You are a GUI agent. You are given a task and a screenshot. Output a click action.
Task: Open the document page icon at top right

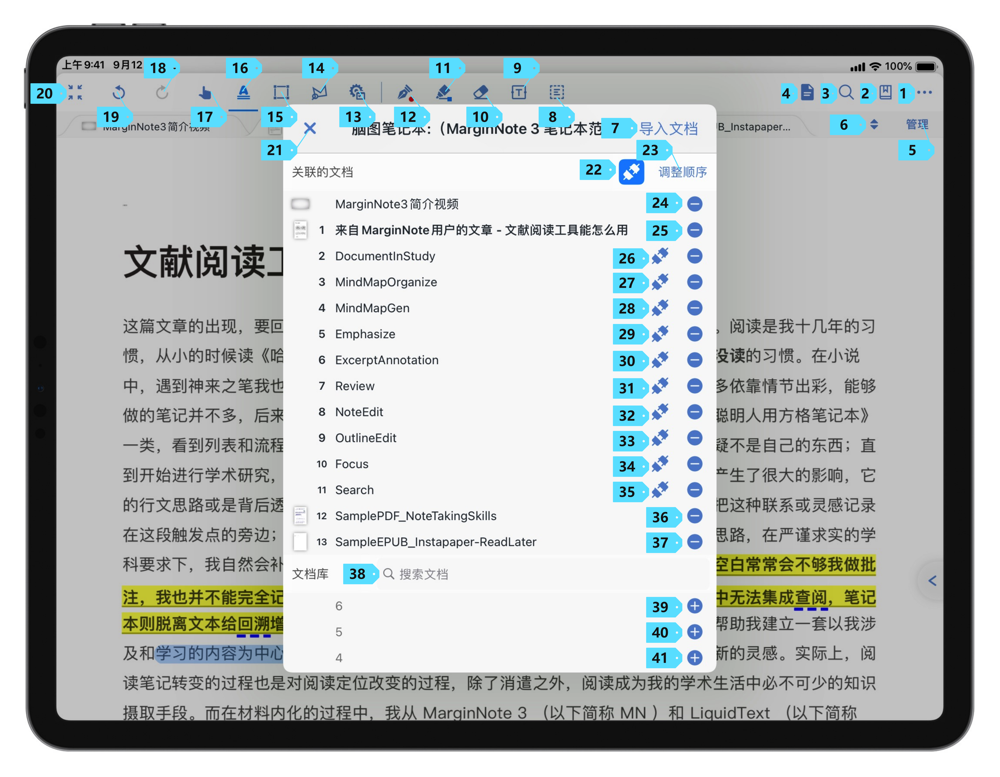pyautogui.click(x=807, y=92)
